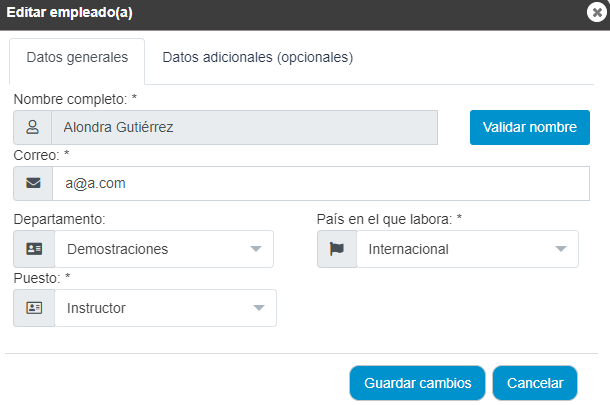Open the País combo box showing Internacional

pos(467,249)
